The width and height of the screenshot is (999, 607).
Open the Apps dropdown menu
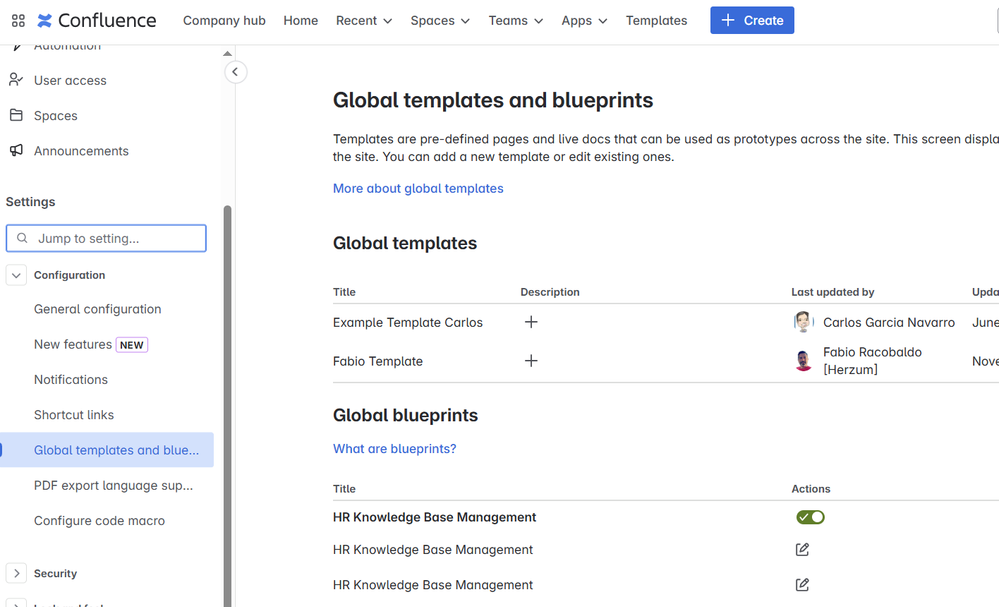(584, 20)
